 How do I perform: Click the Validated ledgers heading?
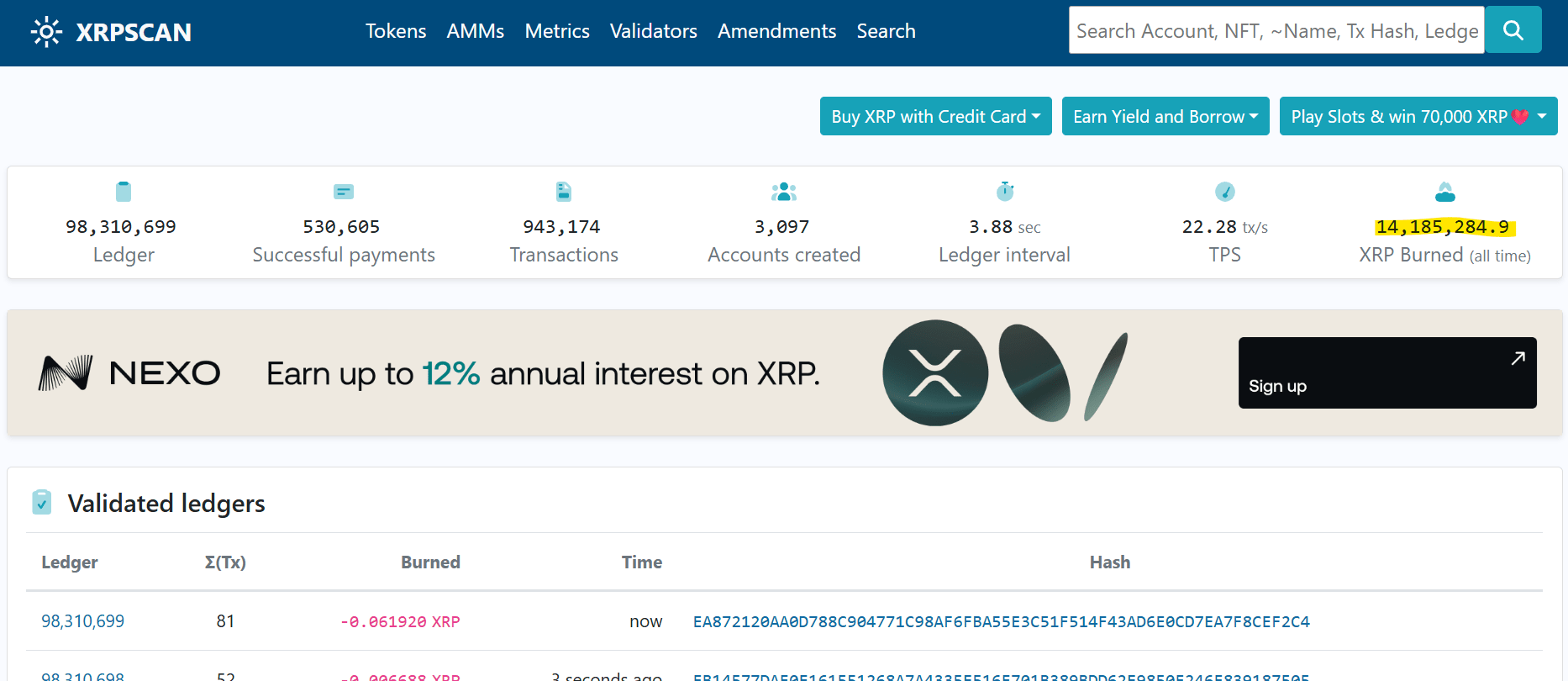click(x=166, y=503)
